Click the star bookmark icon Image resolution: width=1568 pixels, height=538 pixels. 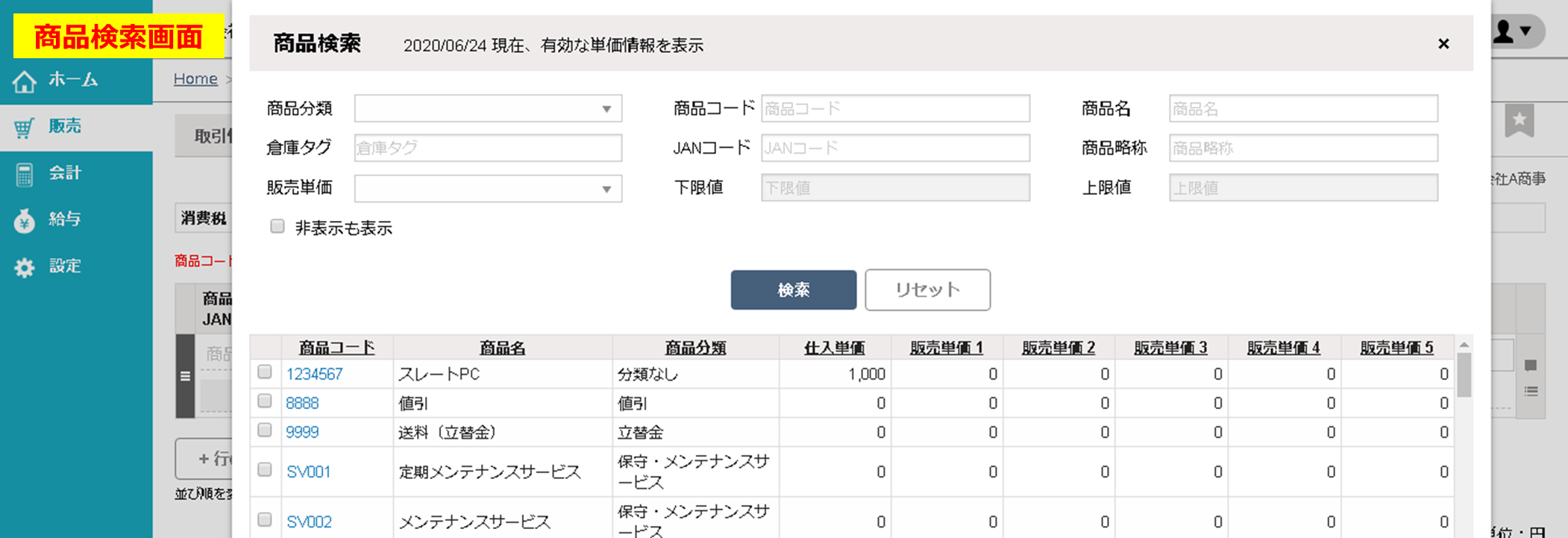click(x=1519, y=121)
